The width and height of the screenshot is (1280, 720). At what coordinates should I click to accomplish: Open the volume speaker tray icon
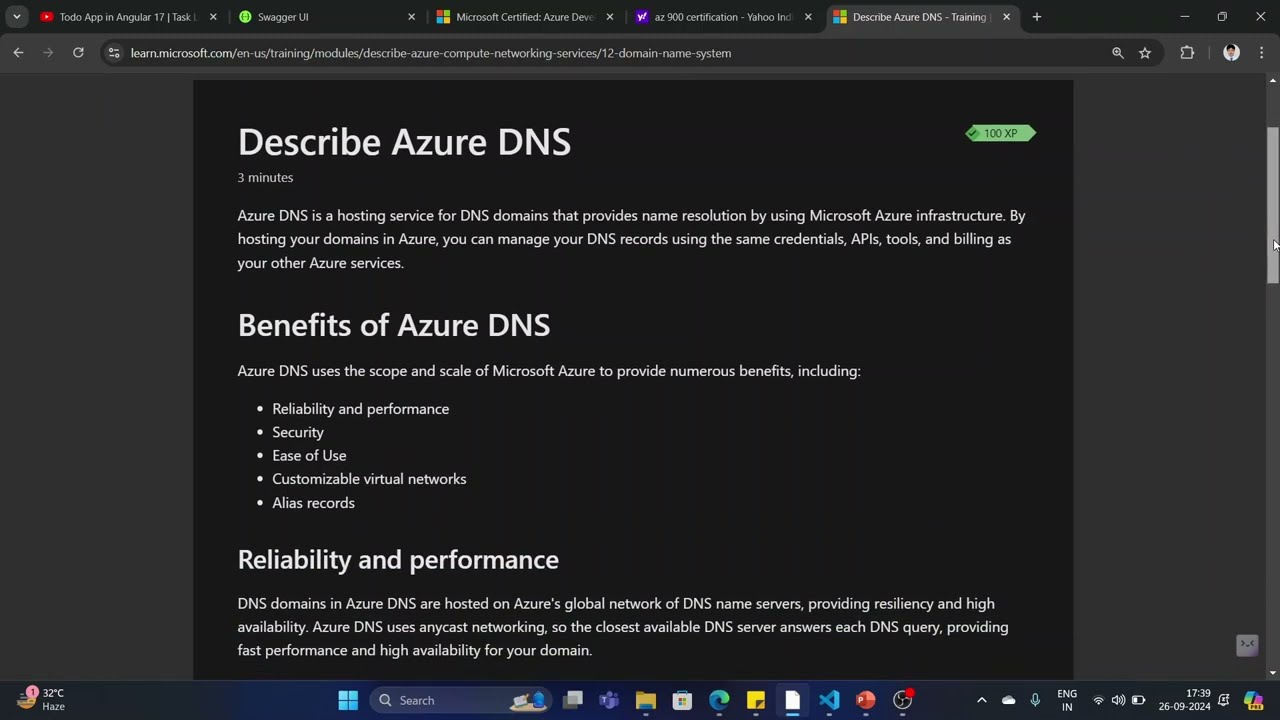[x=1118, y=700]
